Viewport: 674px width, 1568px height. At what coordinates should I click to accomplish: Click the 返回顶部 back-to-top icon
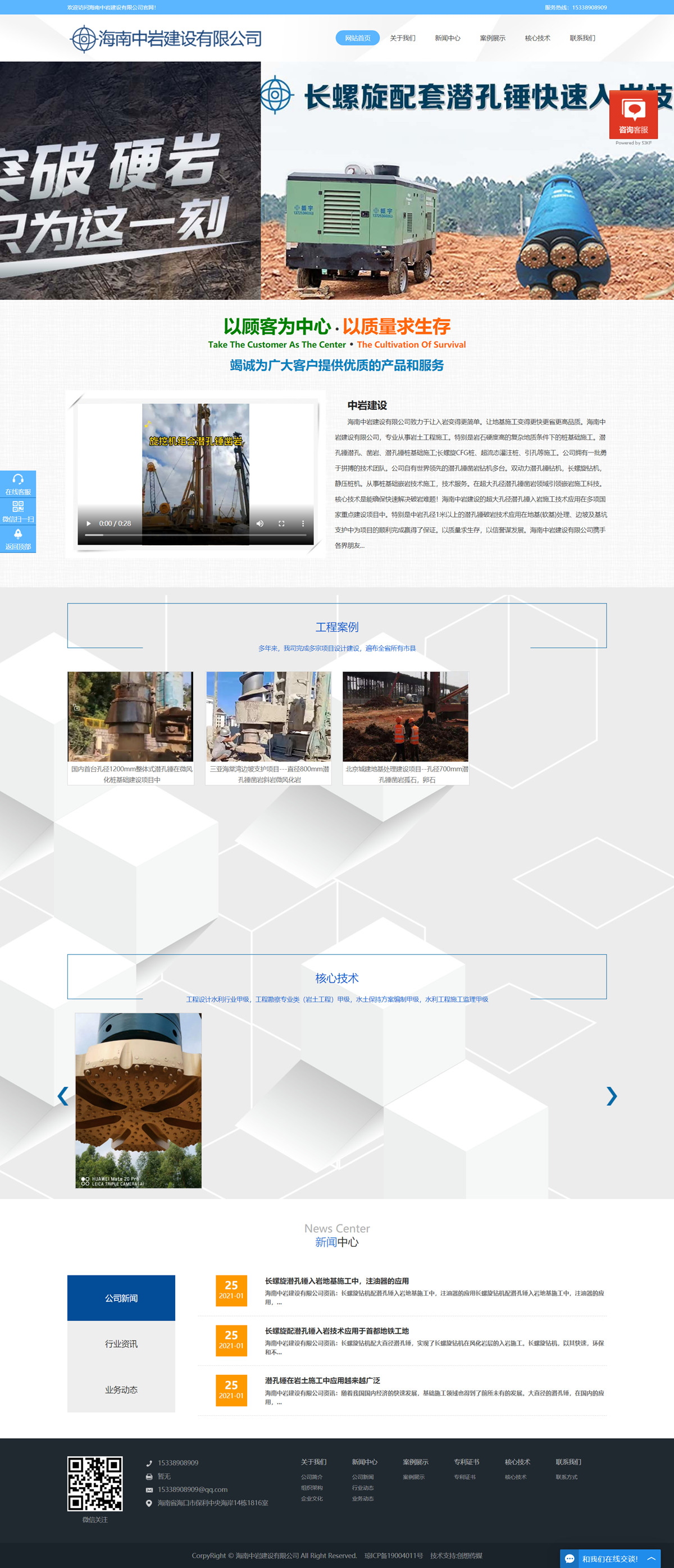click(x=17, y=538)
